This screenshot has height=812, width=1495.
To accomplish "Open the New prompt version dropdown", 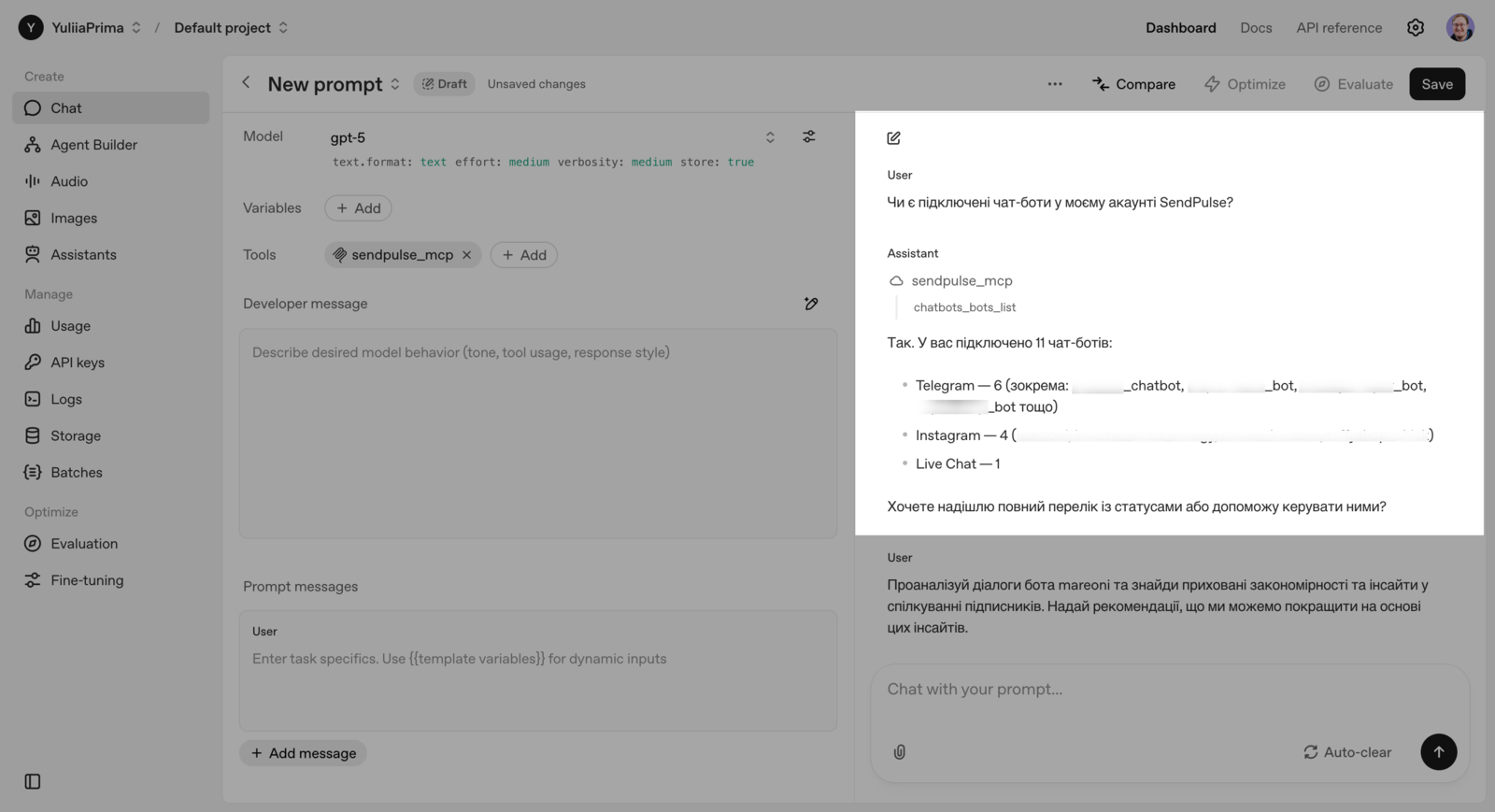I will point(395,84).
